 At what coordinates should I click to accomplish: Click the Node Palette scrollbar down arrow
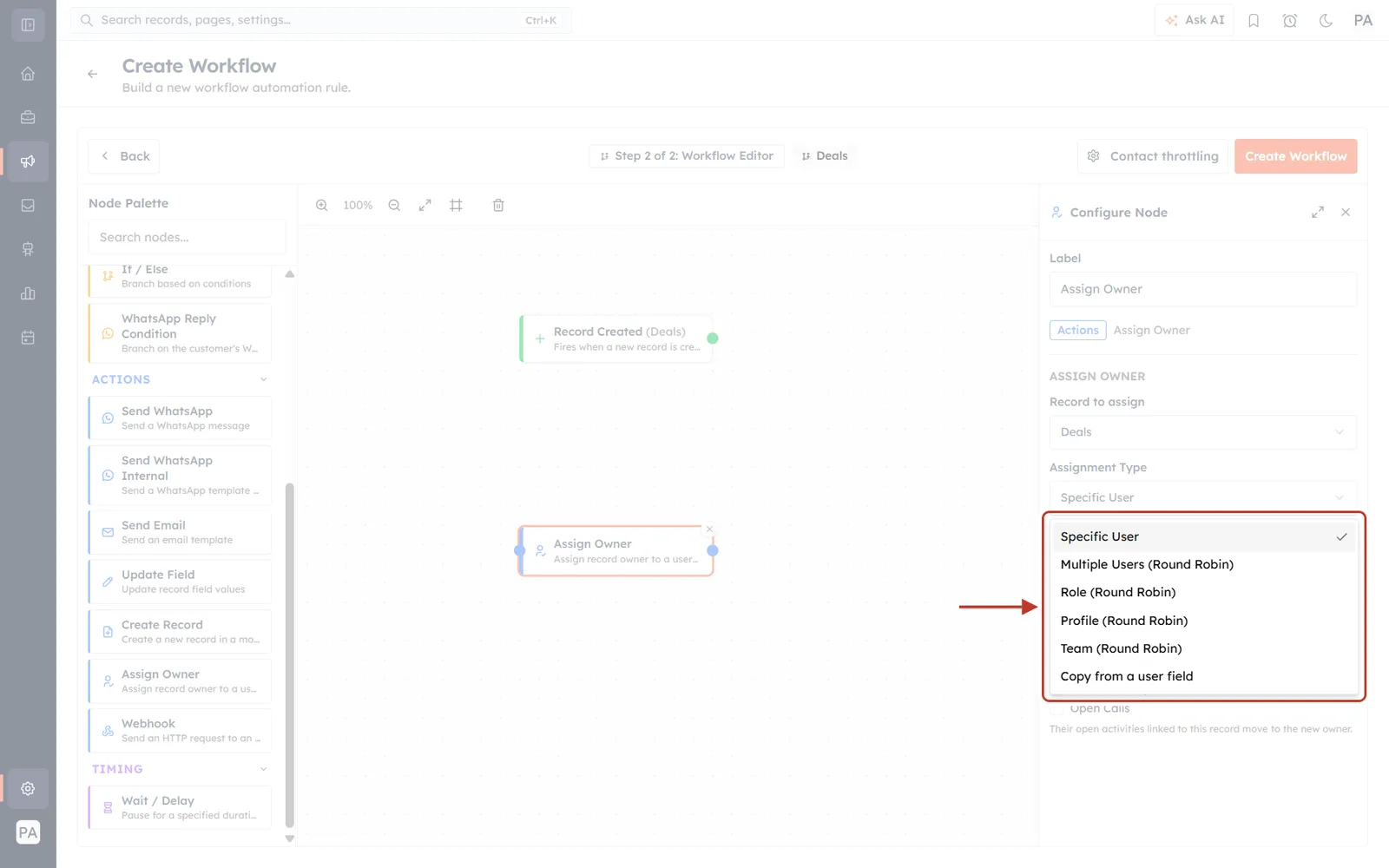(x=290, y=838)
